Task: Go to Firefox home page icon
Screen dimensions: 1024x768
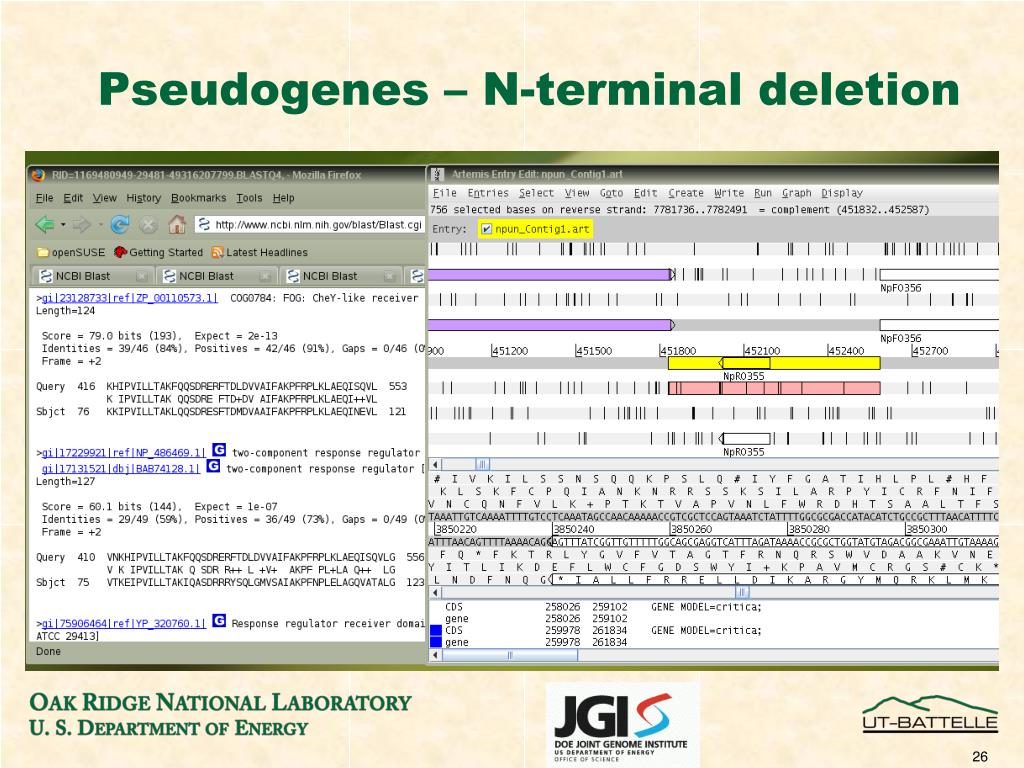Action: pos(177,225)
